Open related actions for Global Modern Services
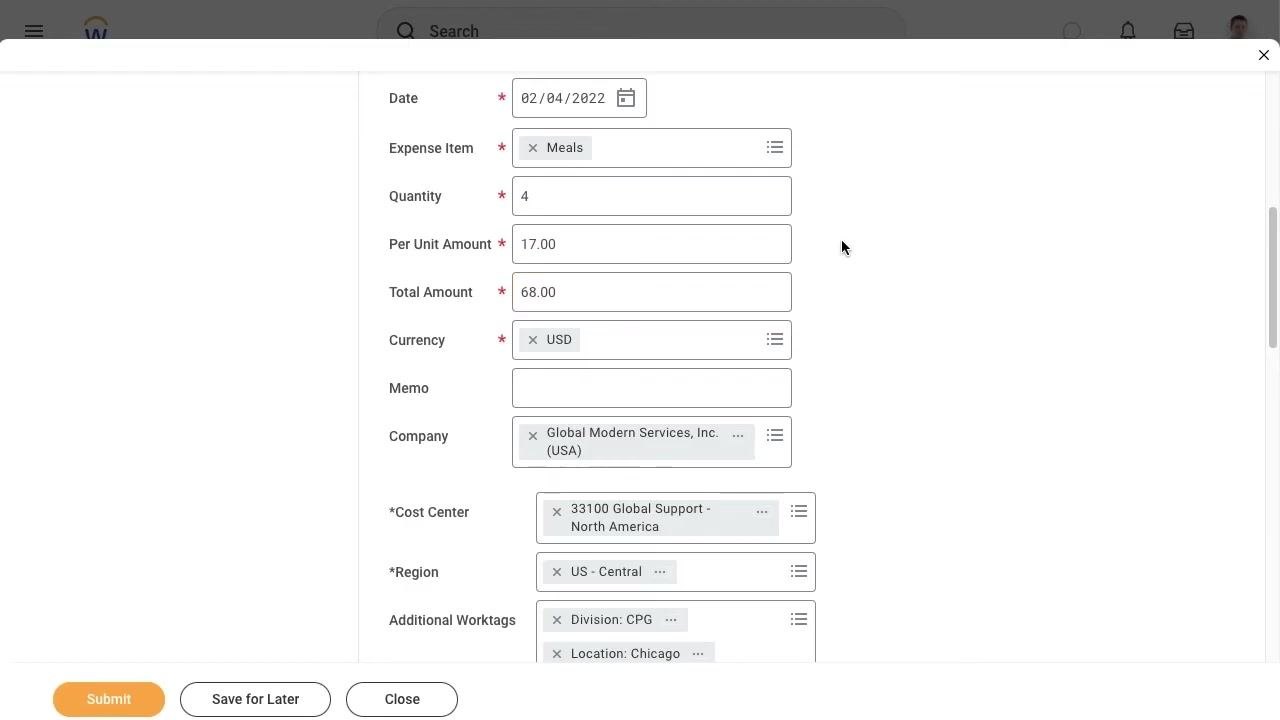Image resolution: width=1280 pixels, height=720 pixels. point(738,436)
